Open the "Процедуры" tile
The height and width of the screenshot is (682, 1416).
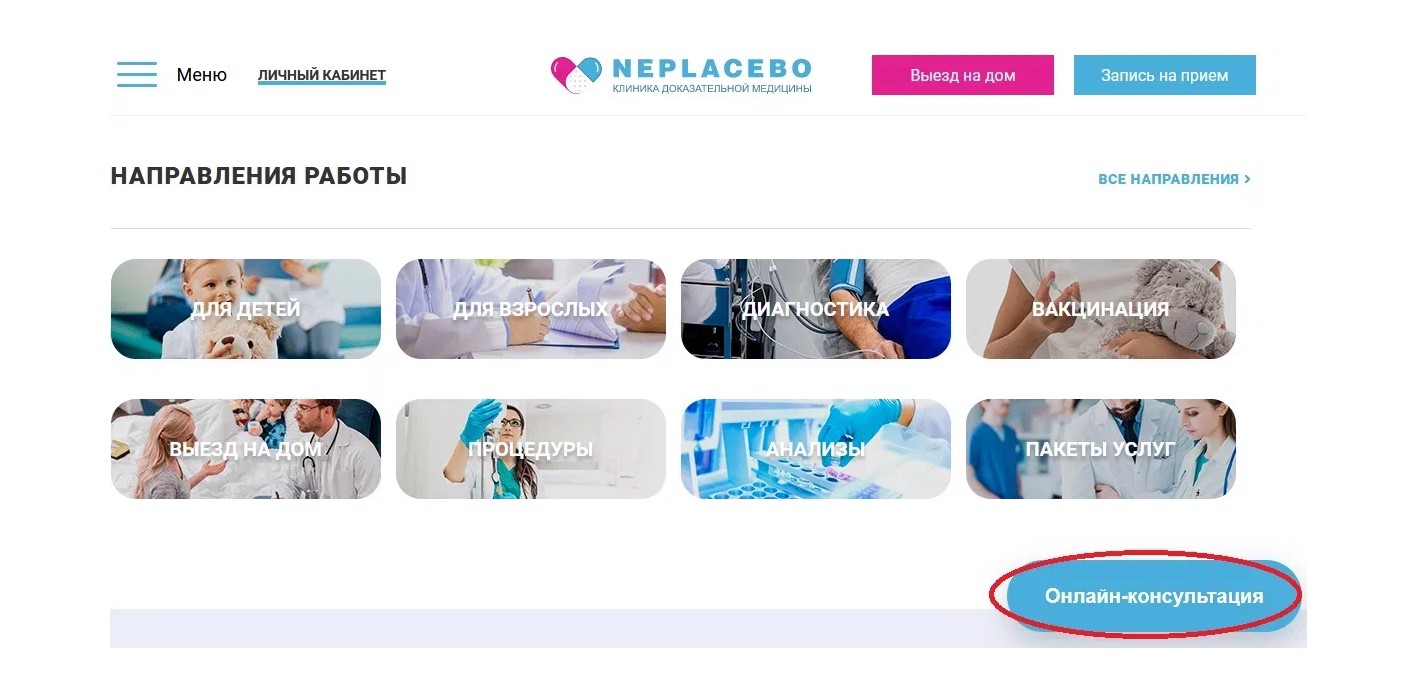click(x=531, y=449)
